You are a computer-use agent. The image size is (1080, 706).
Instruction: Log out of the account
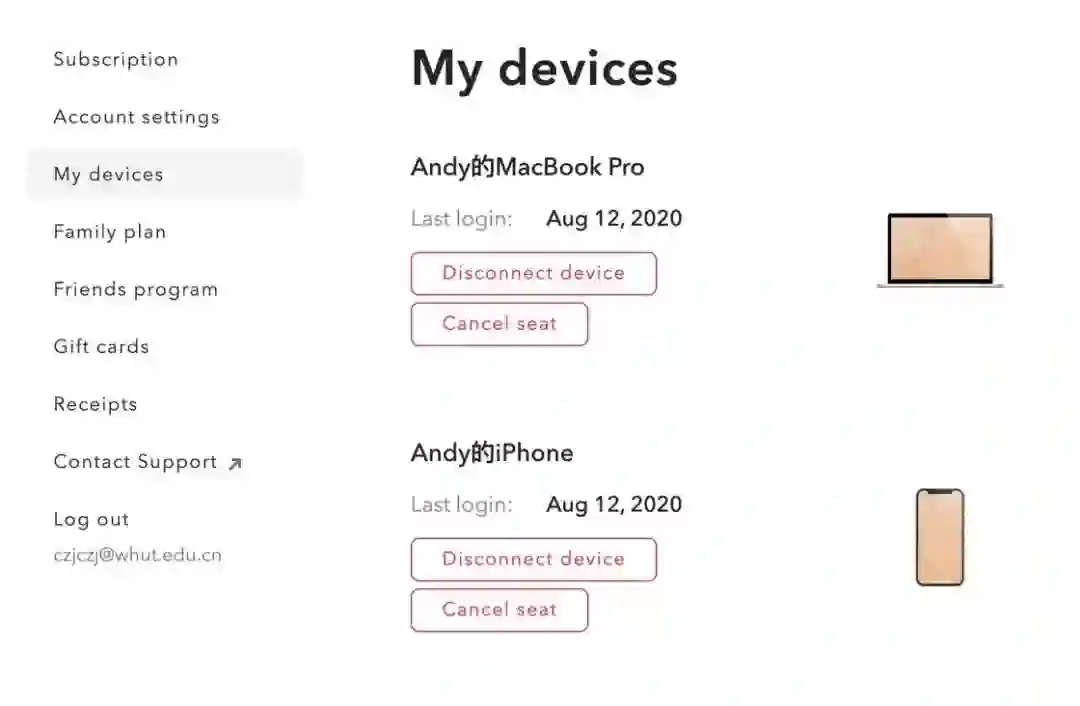(x=91, y=520)
